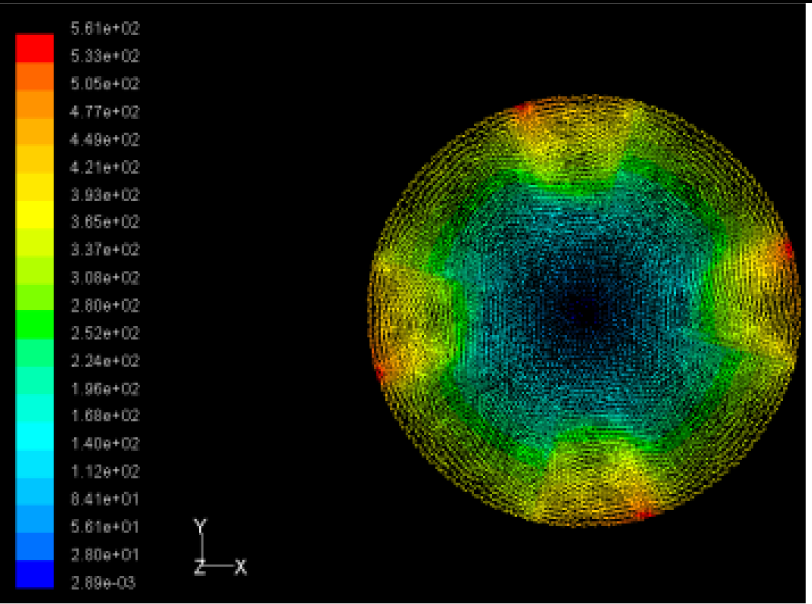The image size is (812, 604).
Task: Click the Z axis label on the triad
Action: pos(199,567)
